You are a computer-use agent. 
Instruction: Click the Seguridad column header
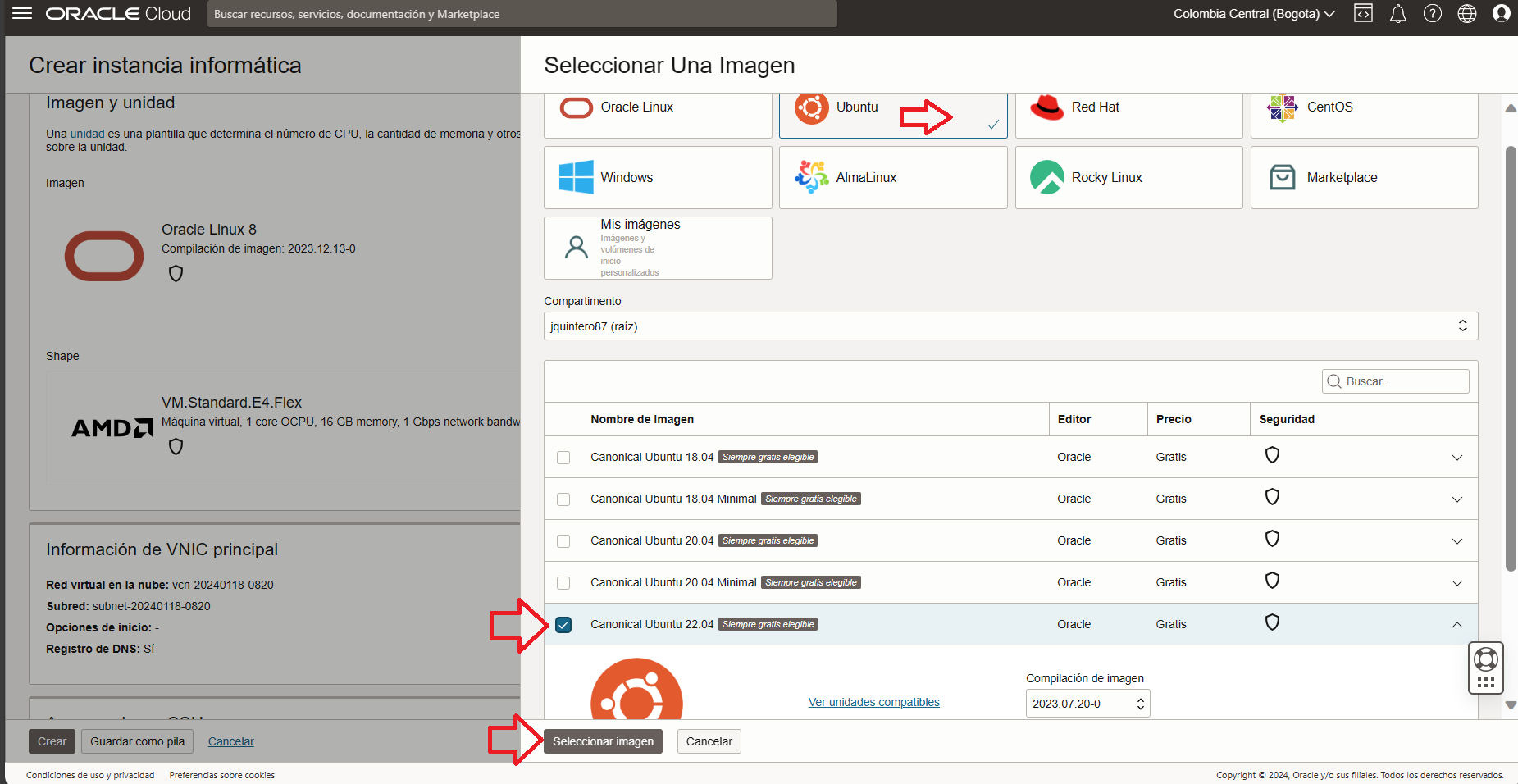[1287, 419]
